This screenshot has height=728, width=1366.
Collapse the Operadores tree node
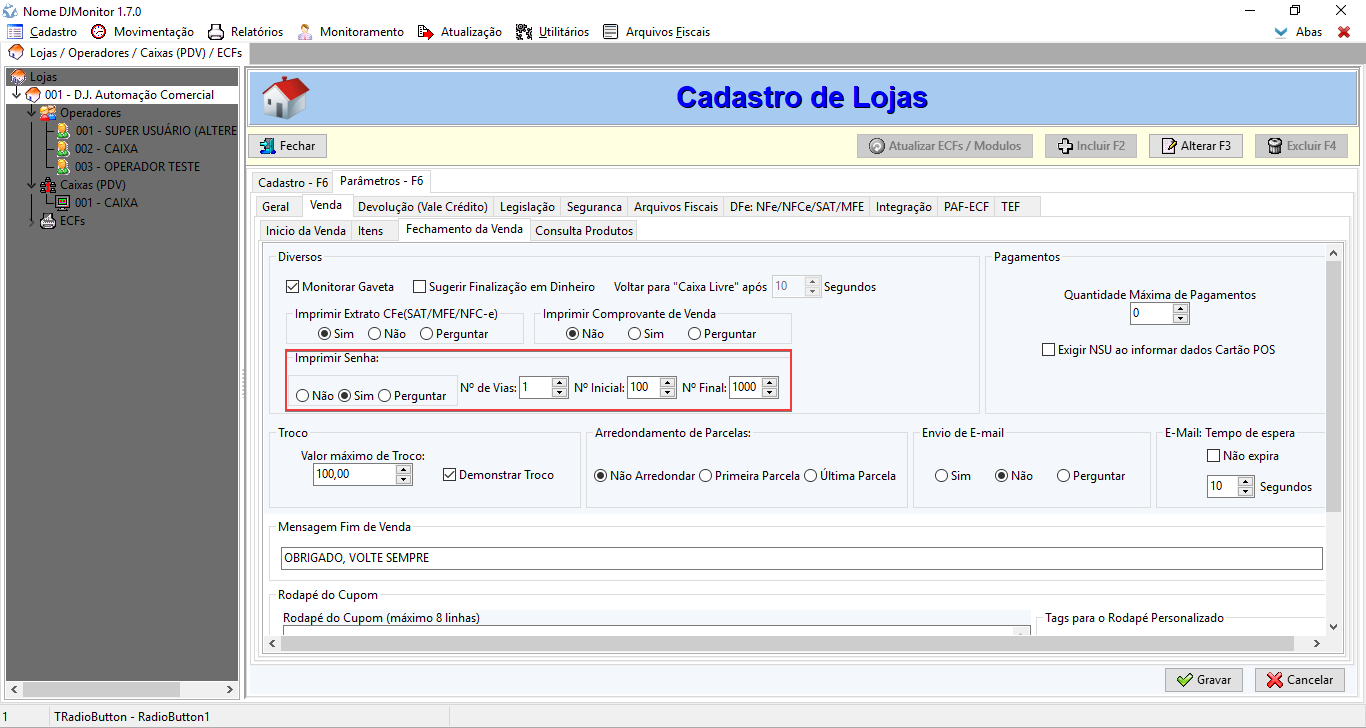point(32,113)
